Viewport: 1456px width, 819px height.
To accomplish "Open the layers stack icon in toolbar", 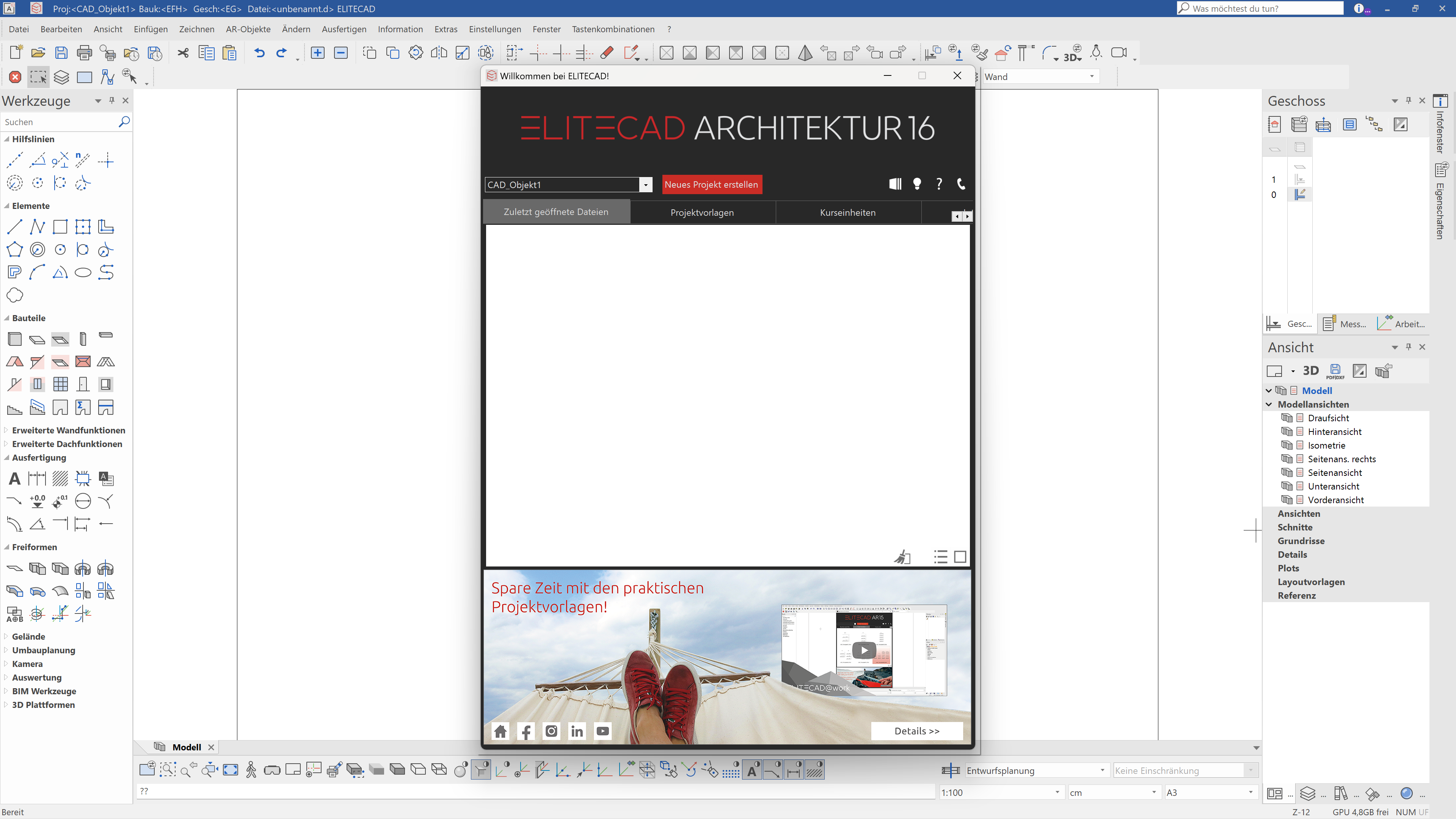I will point(61,77).
